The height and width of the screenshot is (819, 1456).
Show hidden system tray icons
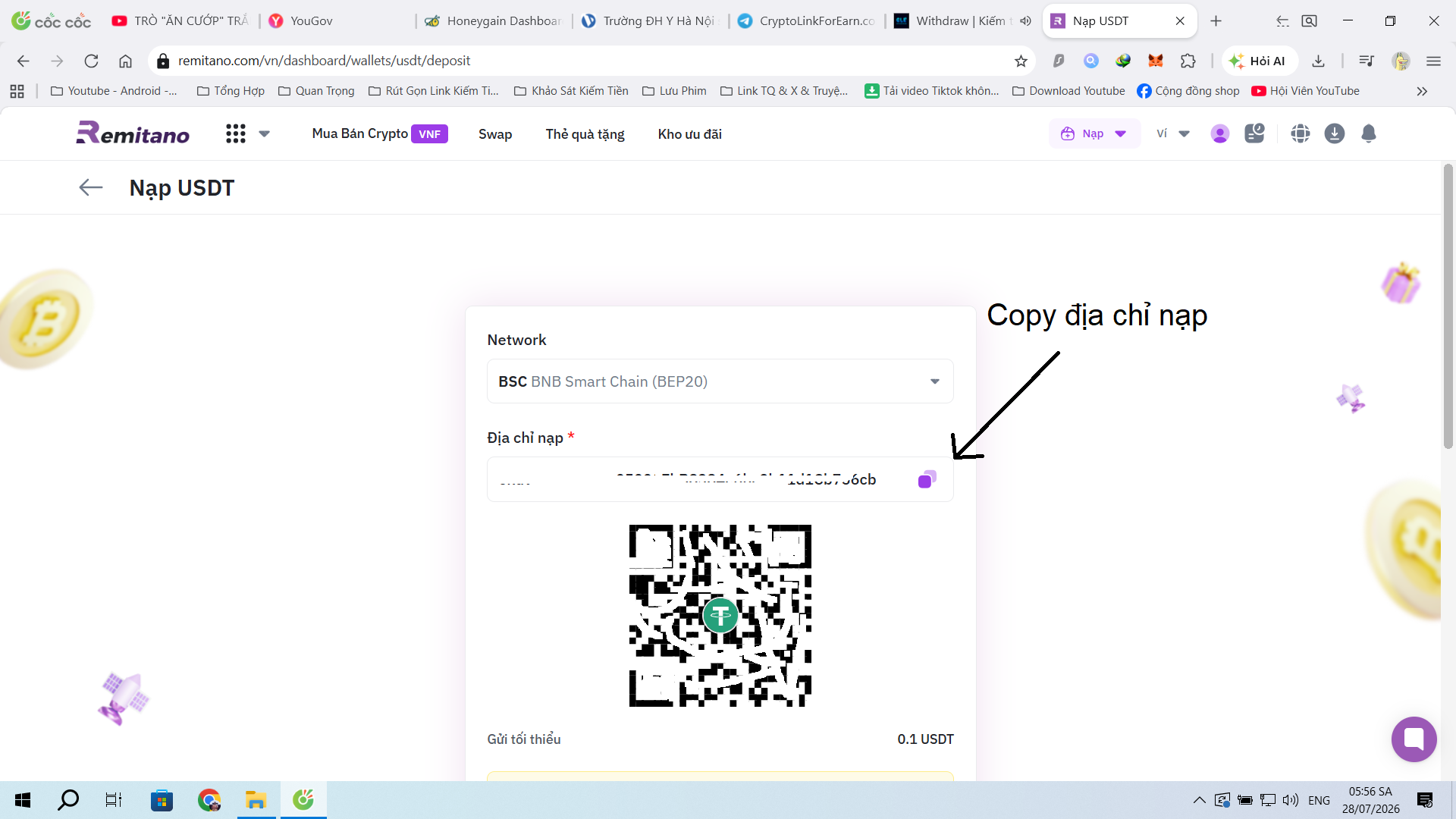(x=1200, y=800)
